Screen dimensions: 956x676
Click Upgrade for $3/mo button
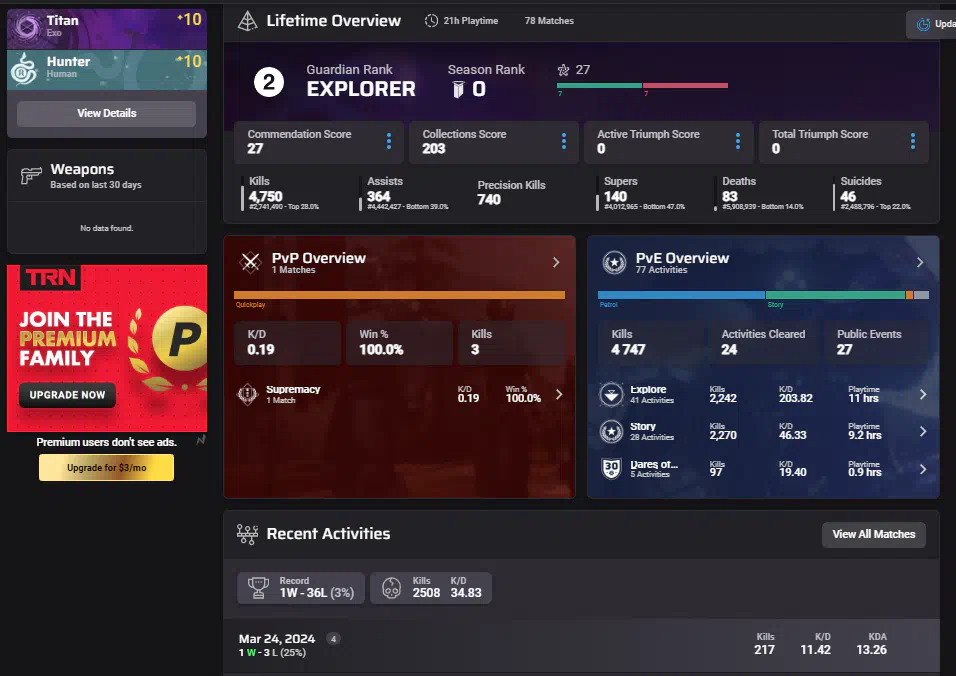[106, 467]
